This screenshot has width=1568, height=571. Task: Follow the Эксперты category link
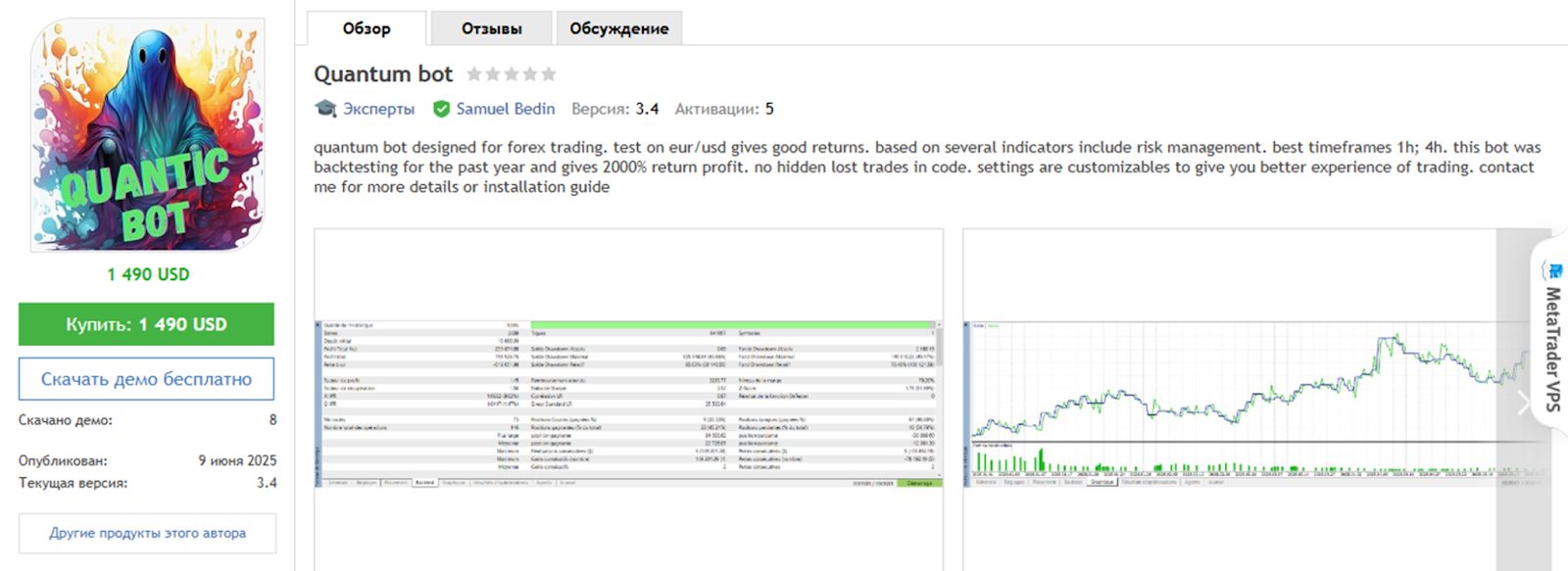[x=378, y=109]
